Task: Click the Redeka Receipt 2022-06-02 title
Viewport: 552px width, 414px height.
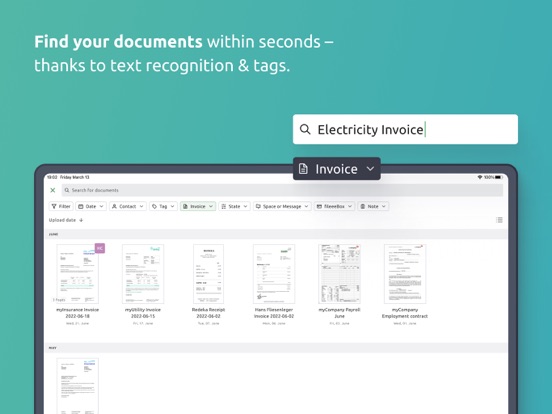Action: click(208, 313)
